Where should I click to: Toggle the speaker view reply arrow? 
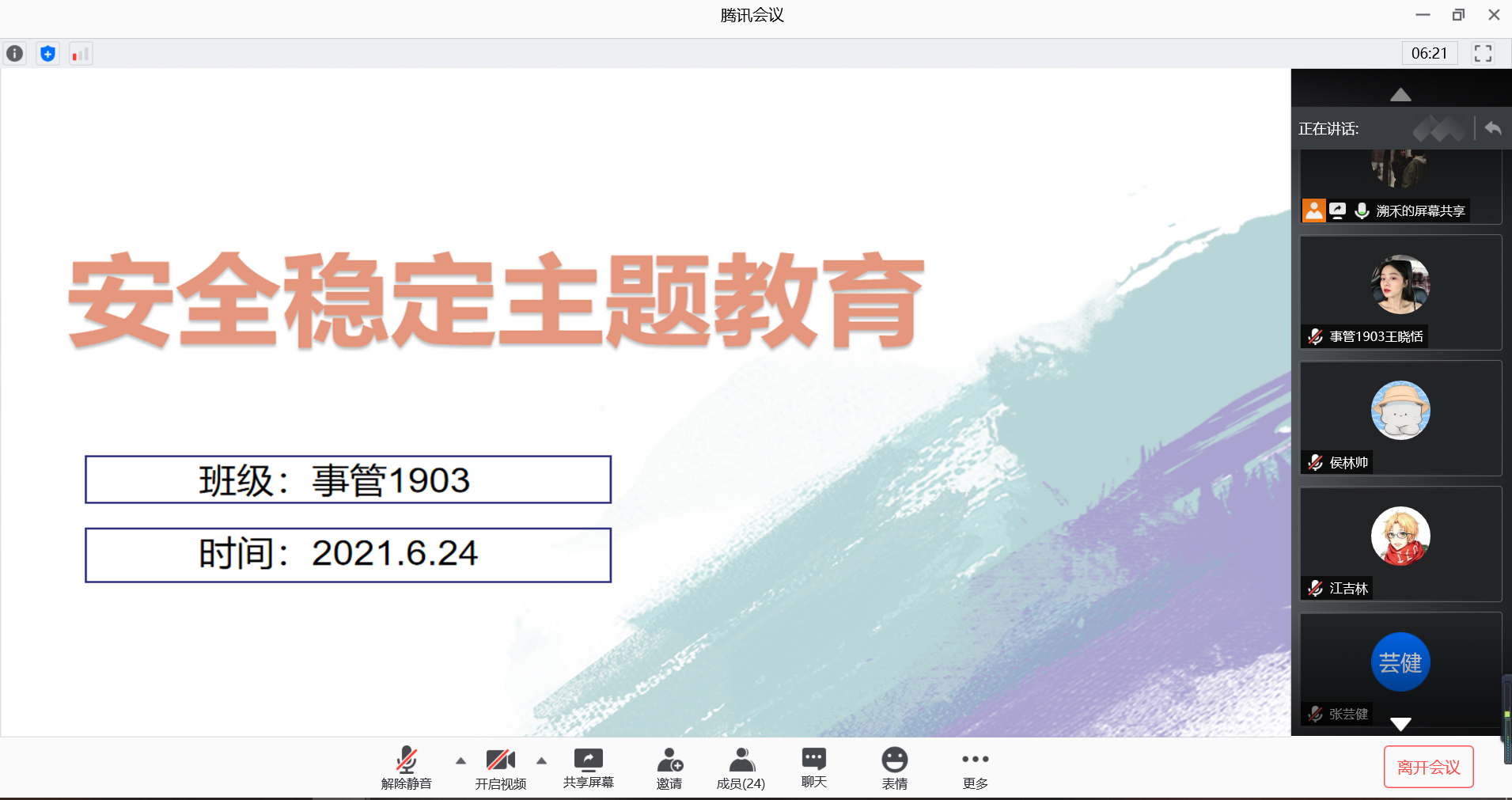(1492, 128)
